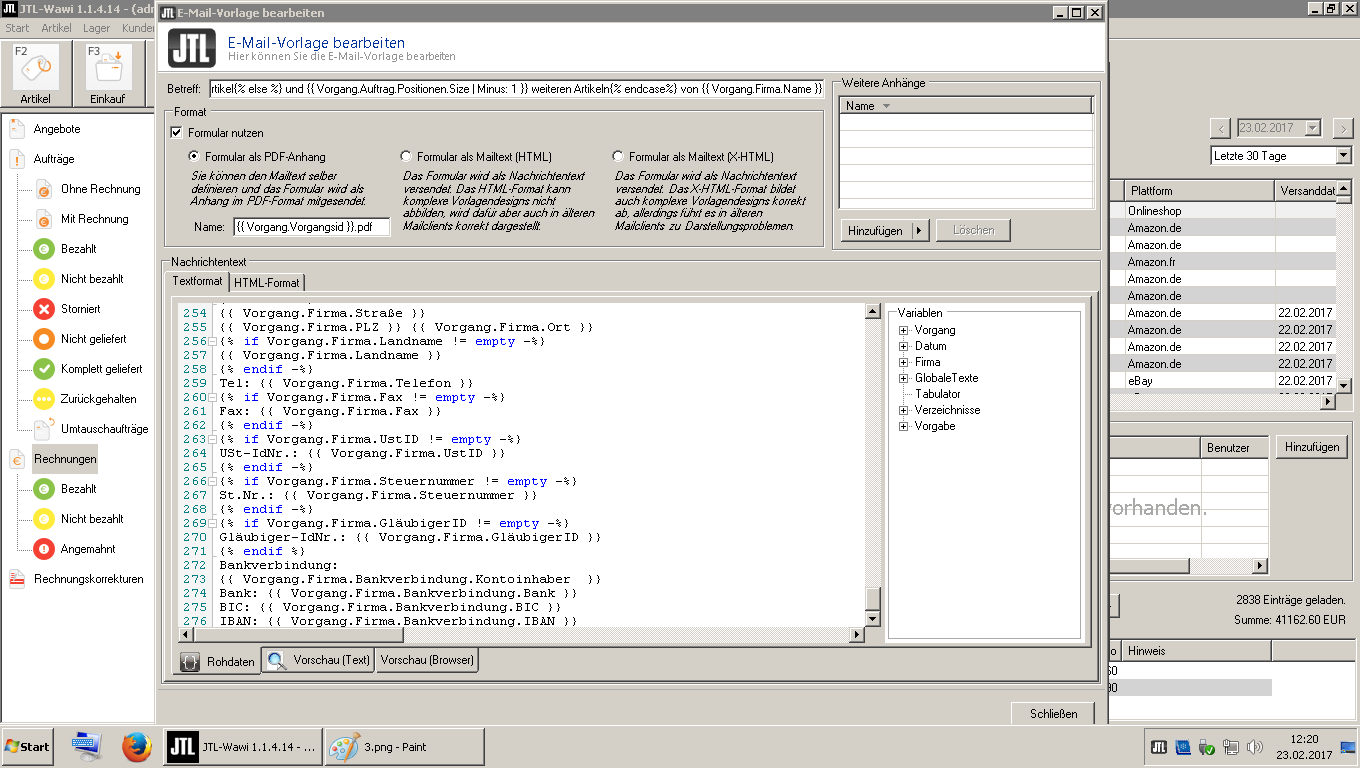
Task: Launch Firefox from the taskbar
Action: tap(136, 747)
